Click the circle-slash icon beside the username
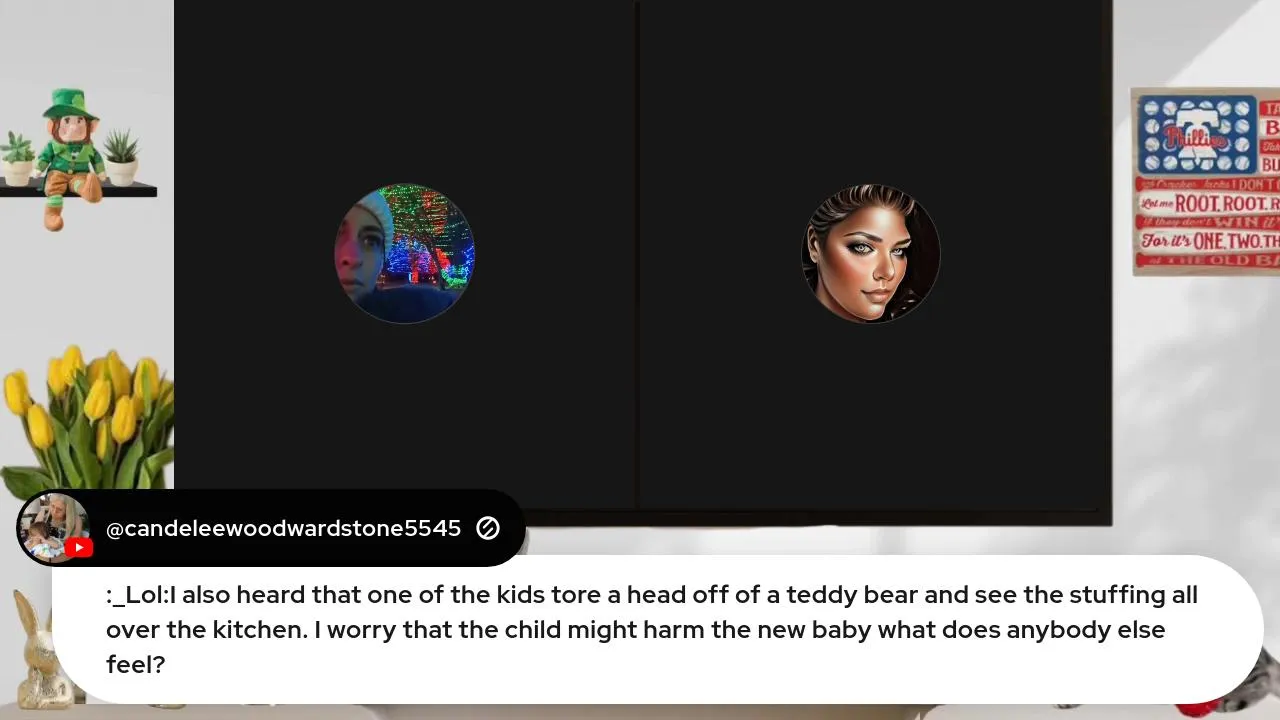The width and height of the screenshot is (1280, 720). pos(488,528)
